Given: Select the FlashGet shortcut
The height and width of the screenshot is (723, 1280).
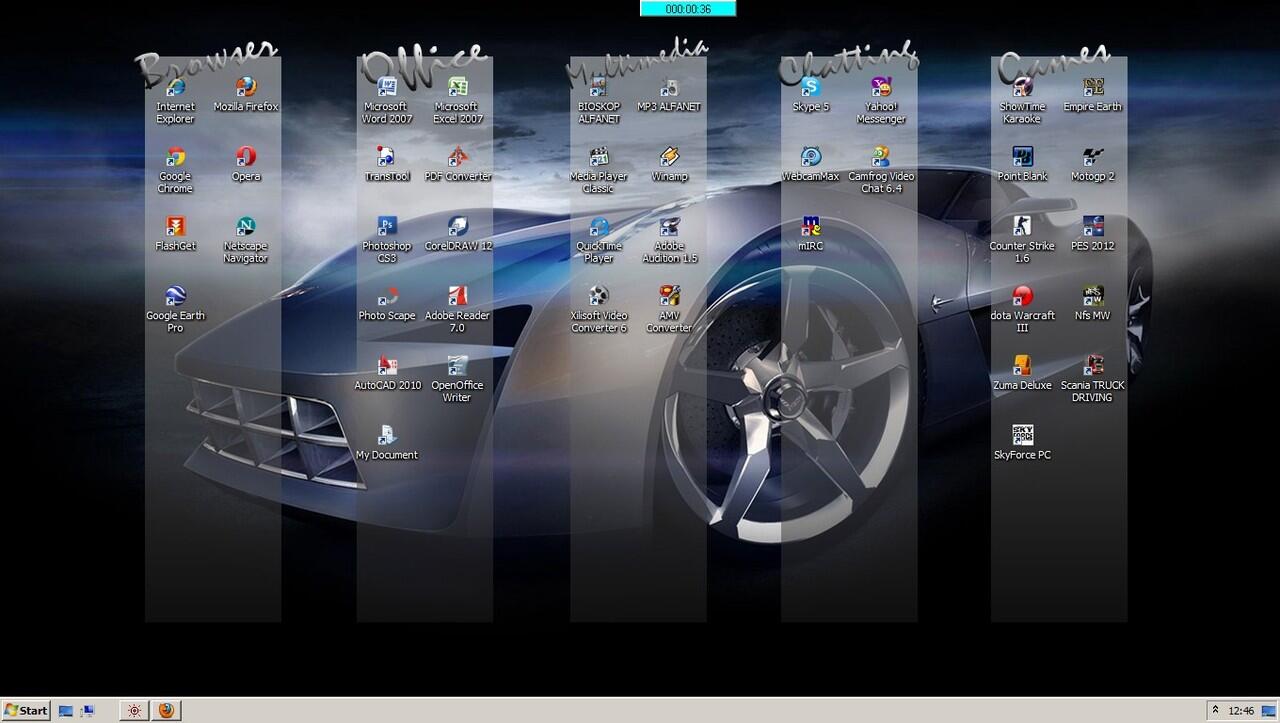Looking at the screenshot, I should click(x=176, y=227).
